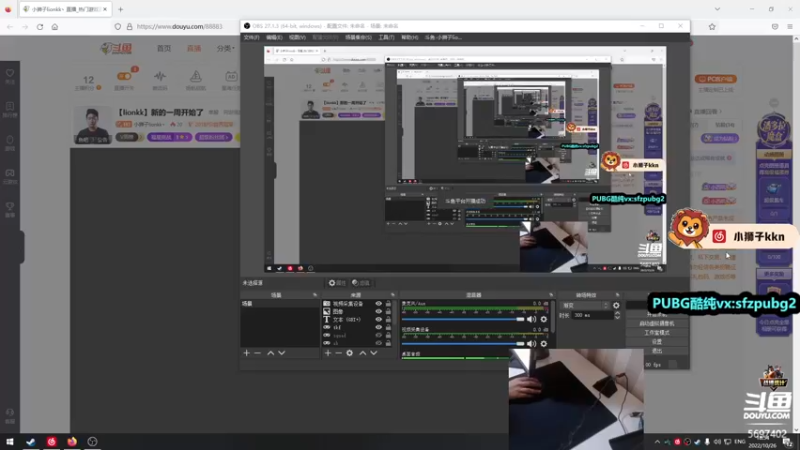Screen dimensions: 800x450
Task: Open the OBS 帮助(H) menu
Action: [409, 37]
